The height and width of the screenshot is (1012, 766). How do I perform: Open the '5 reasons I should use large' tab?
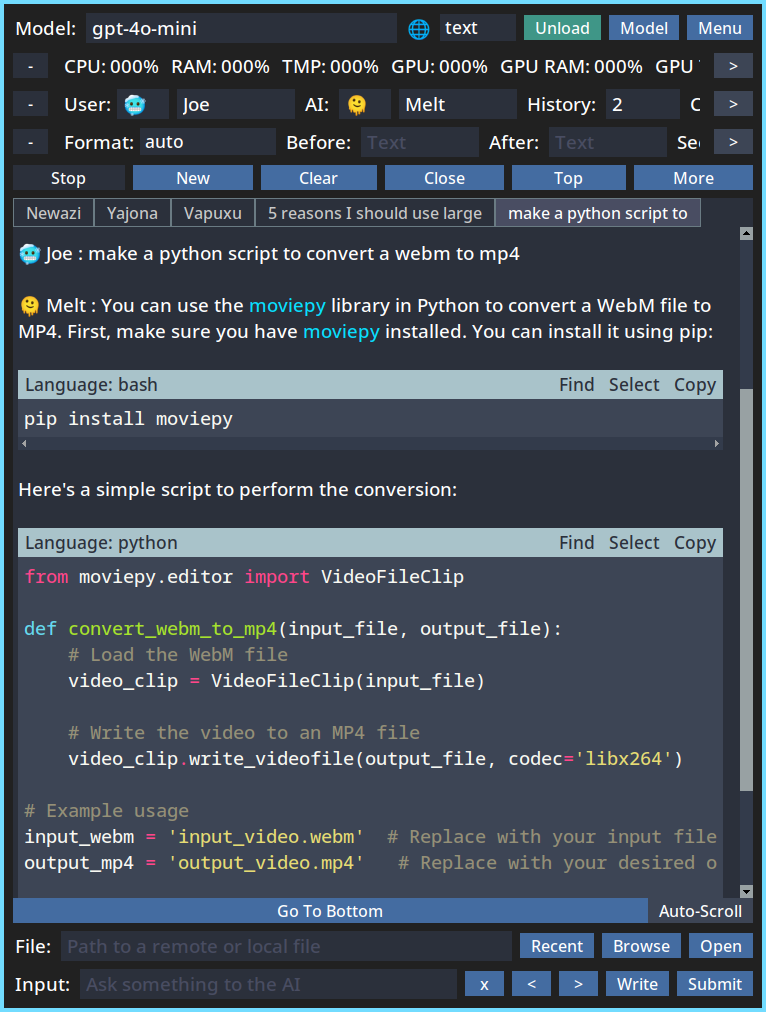click(375, 213)
